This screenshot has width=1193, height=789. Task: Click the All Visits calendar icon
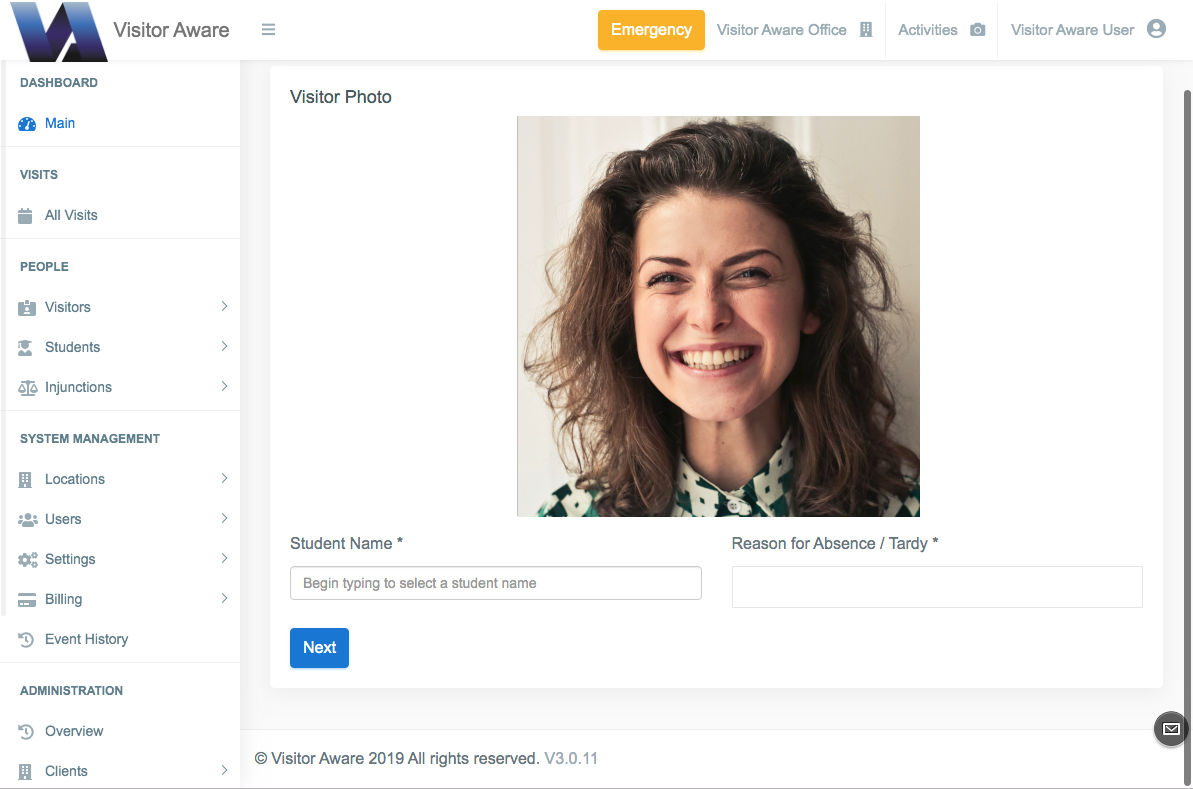click(25, 216)
